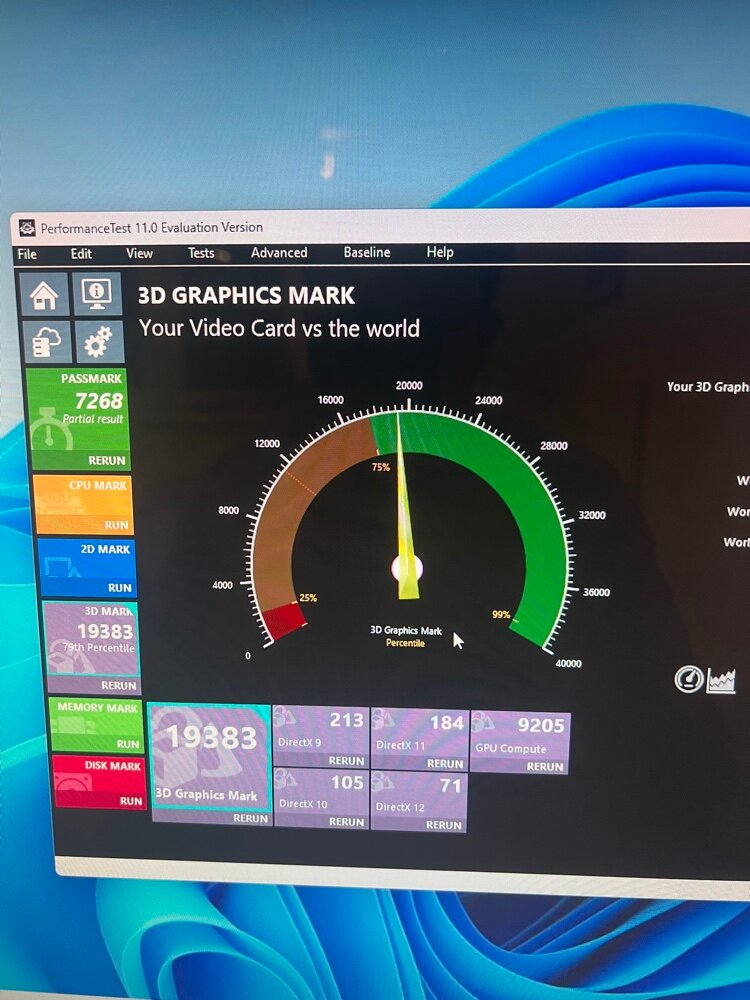The image size is (750, 1000).
Task: Open the Tests menu
Action: 201,253
